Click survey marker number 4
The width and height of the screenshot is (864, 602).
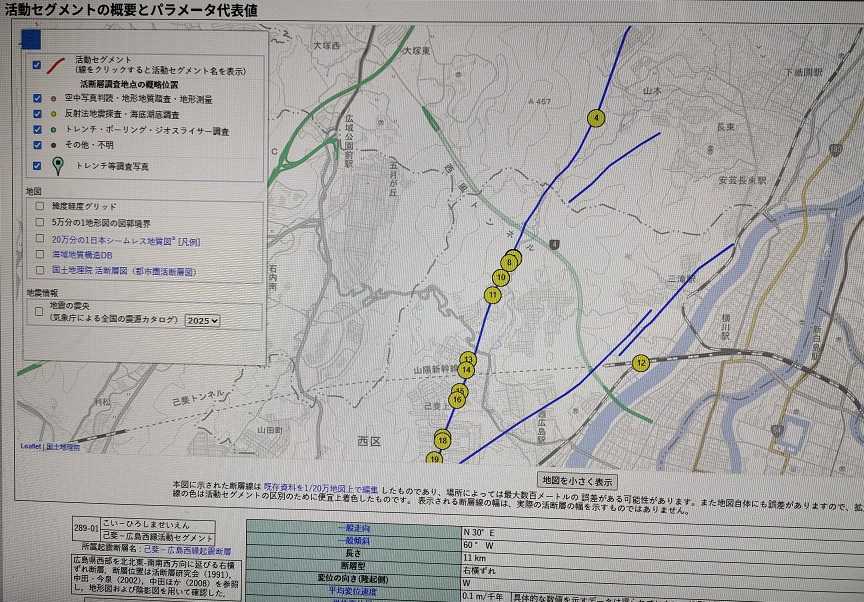coord(596,118)
